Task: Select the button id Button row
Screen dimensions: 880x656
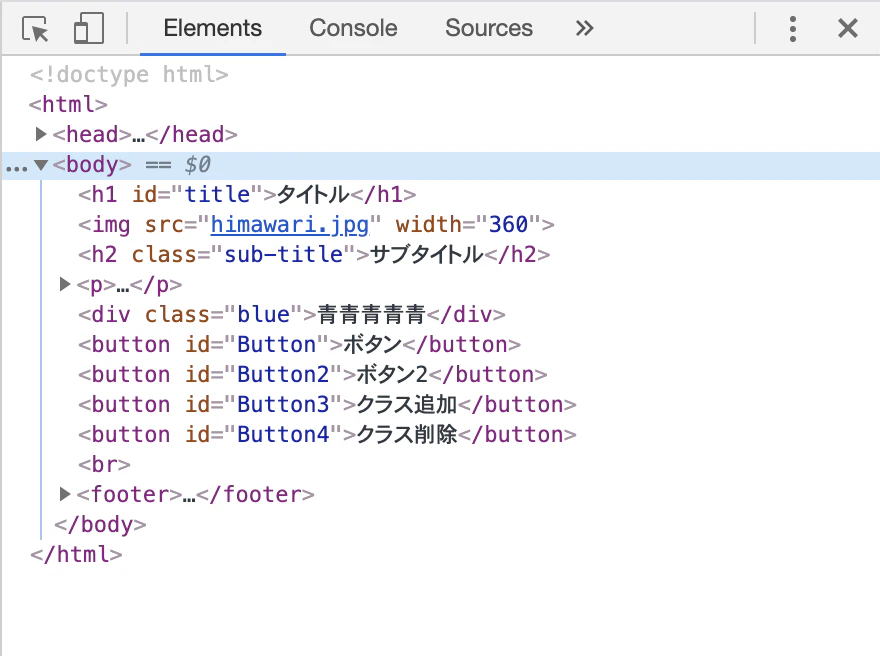Action: pyautogui.click(x=299, y=345)
